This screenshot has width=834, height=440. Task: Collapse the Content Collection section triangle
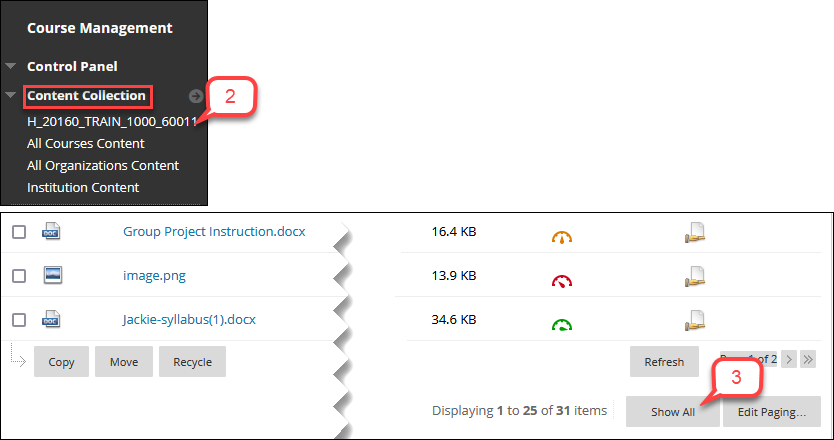click(x=11, y=95)
